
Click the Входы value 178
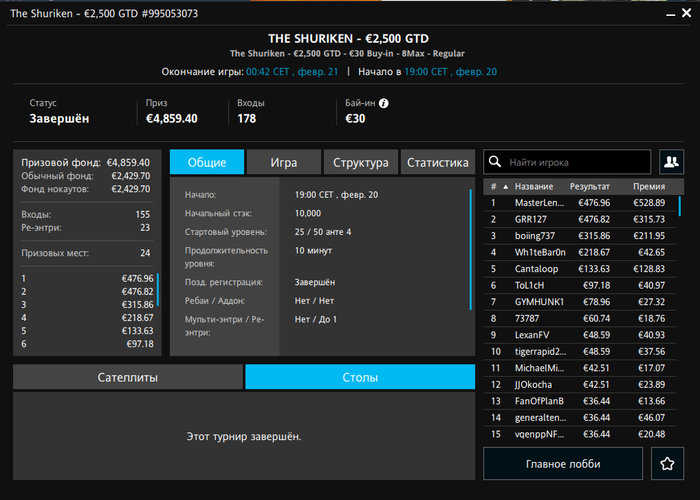point(246,118)
